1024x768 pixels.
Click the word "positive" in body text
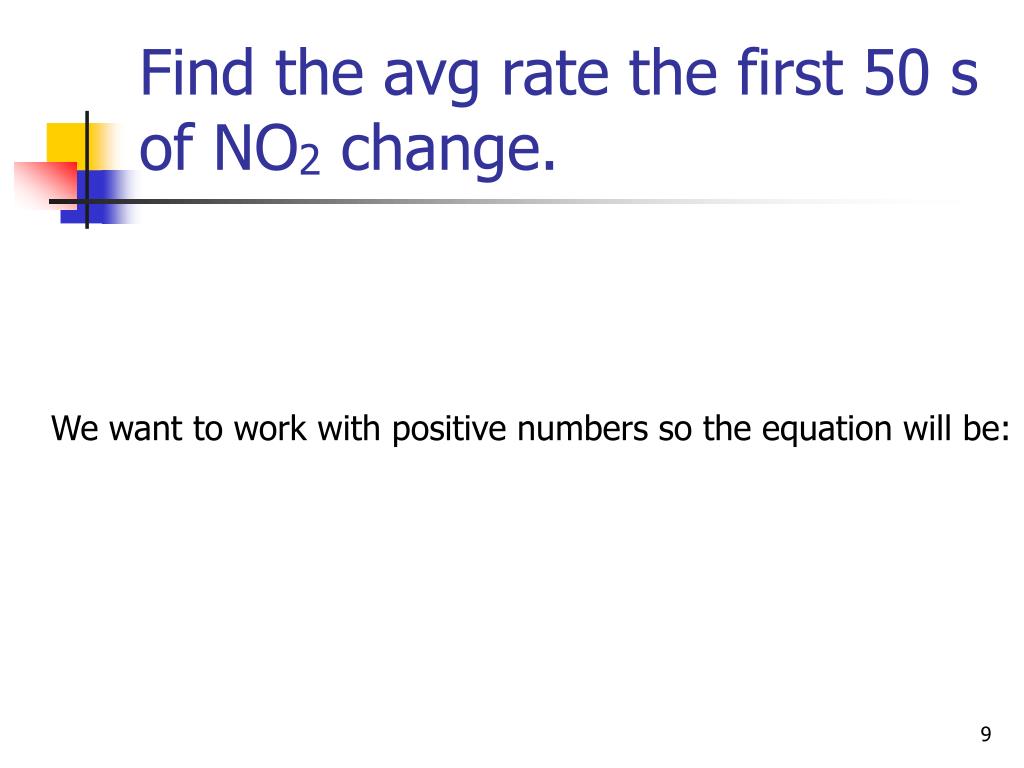click(449, 430)
